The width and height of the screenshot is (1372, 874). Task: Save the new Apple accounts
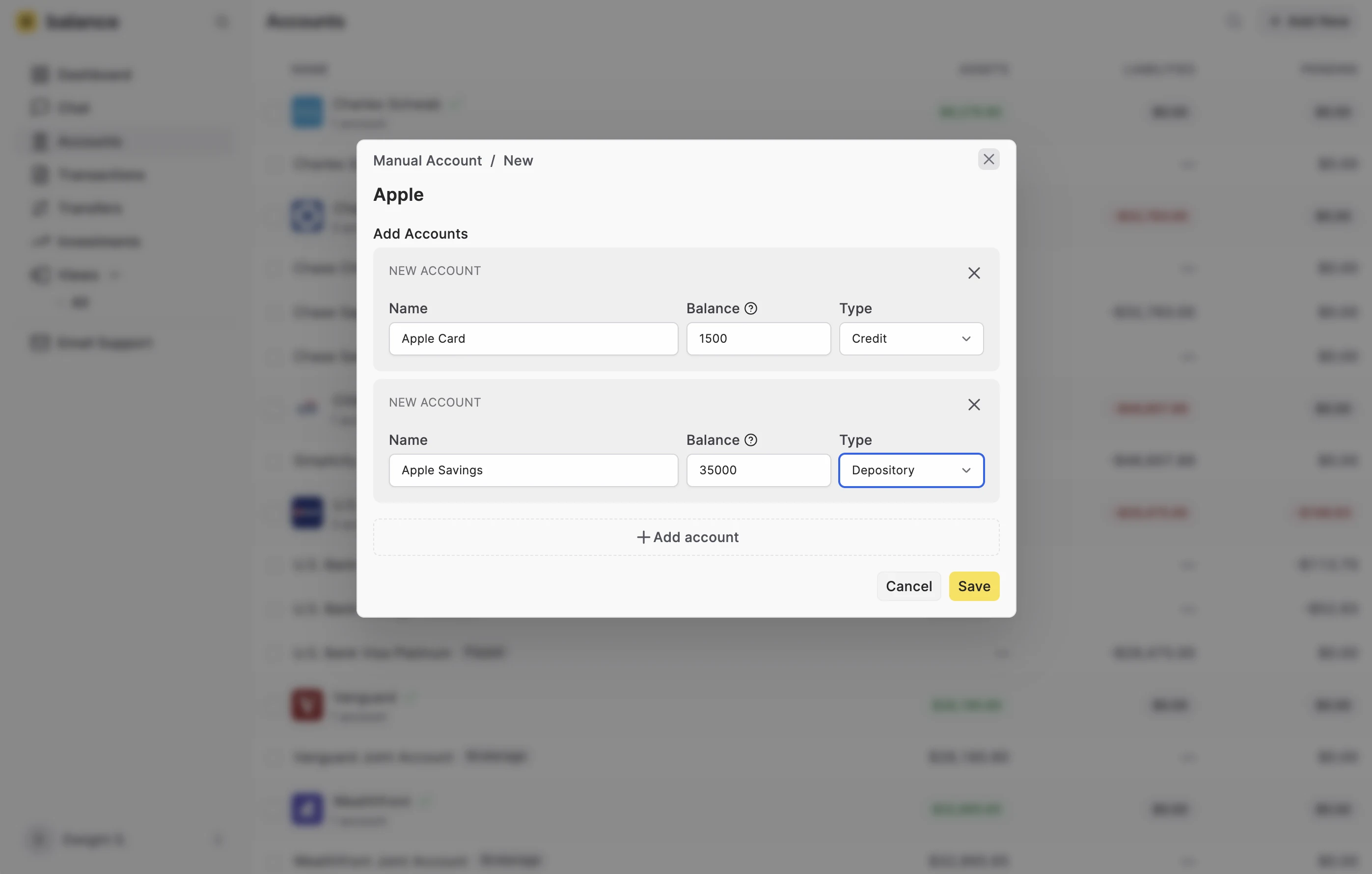tap(974, 586)
